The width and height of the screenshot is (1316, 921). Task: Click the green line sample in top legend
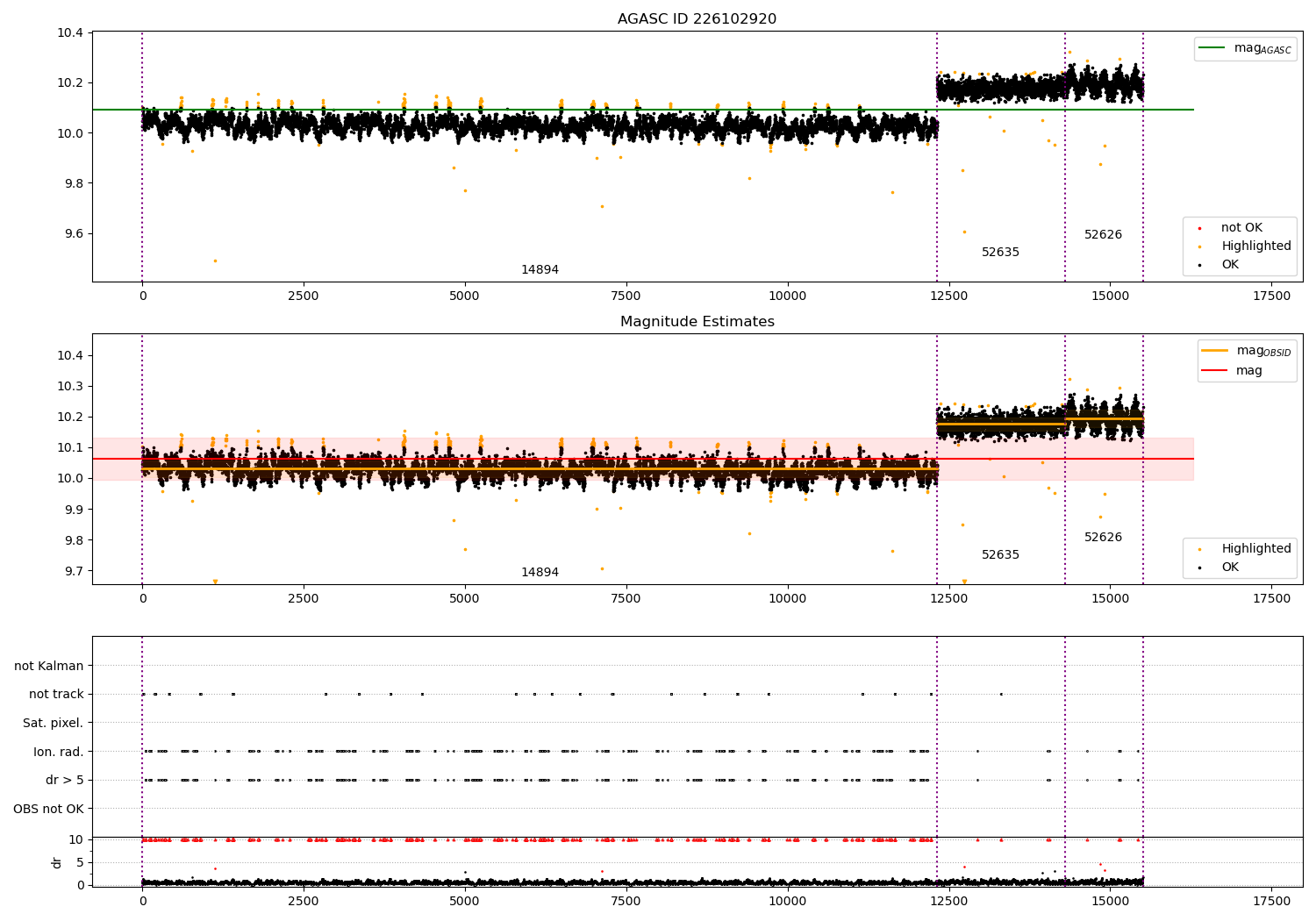tap(1212, 48)
